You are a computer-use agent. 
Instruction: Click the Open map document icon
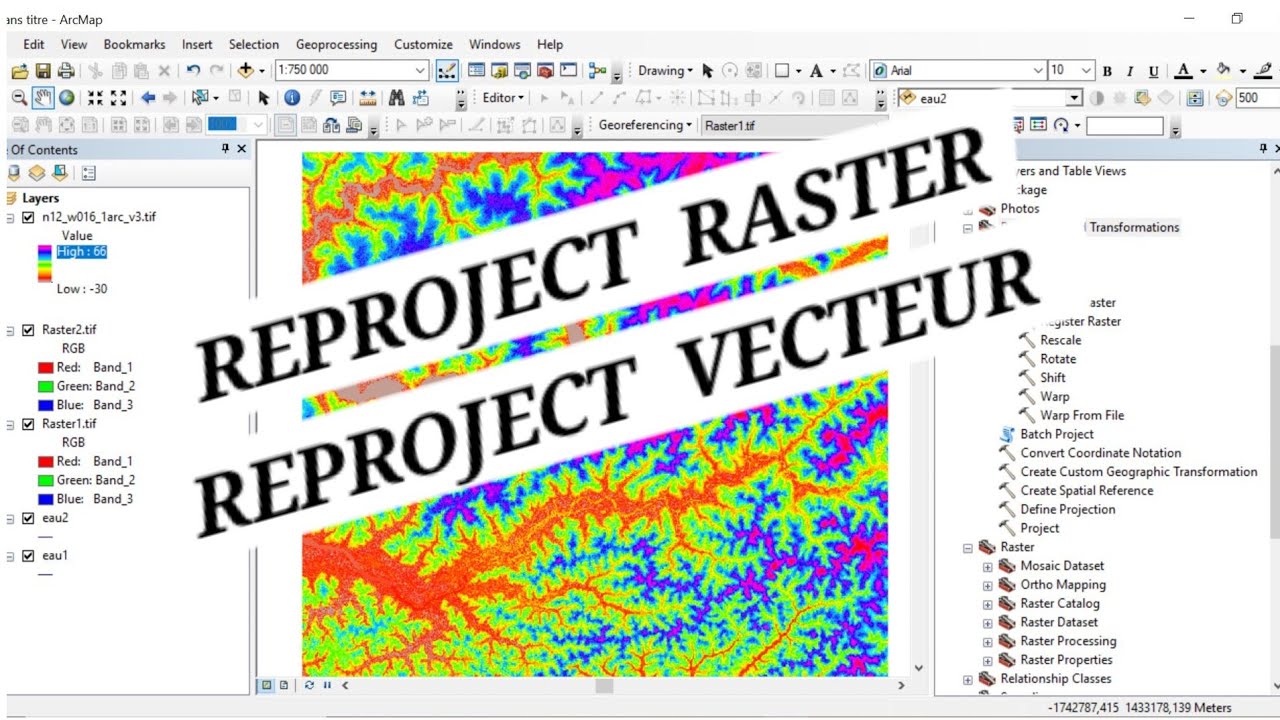pos(19,71)
